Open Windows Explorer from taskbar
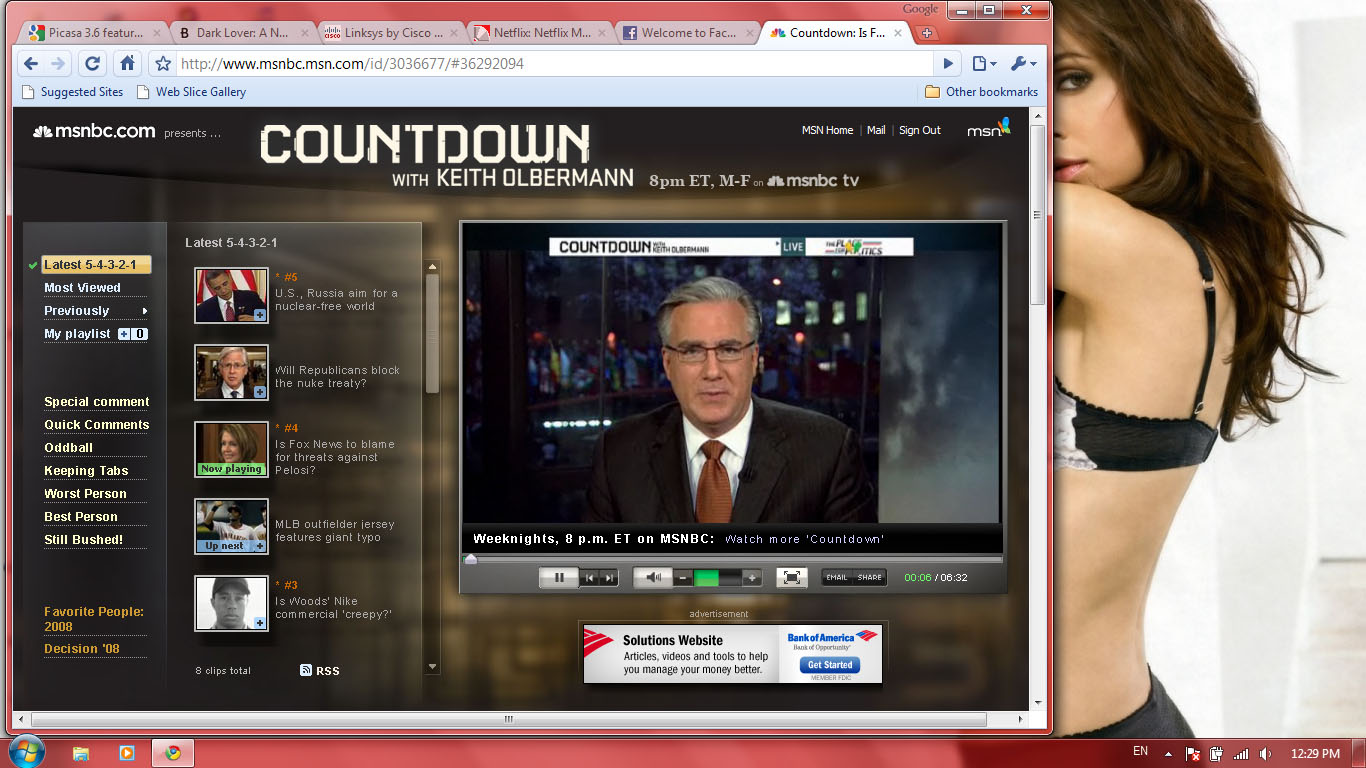The image size is (1366, 768). [x=81, y=753]
